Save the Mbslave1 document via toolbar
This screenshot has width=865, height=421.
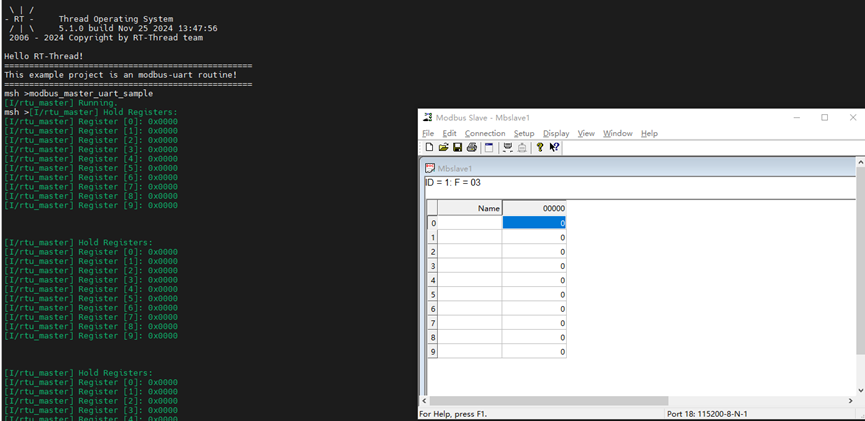(x=457, y=147)
